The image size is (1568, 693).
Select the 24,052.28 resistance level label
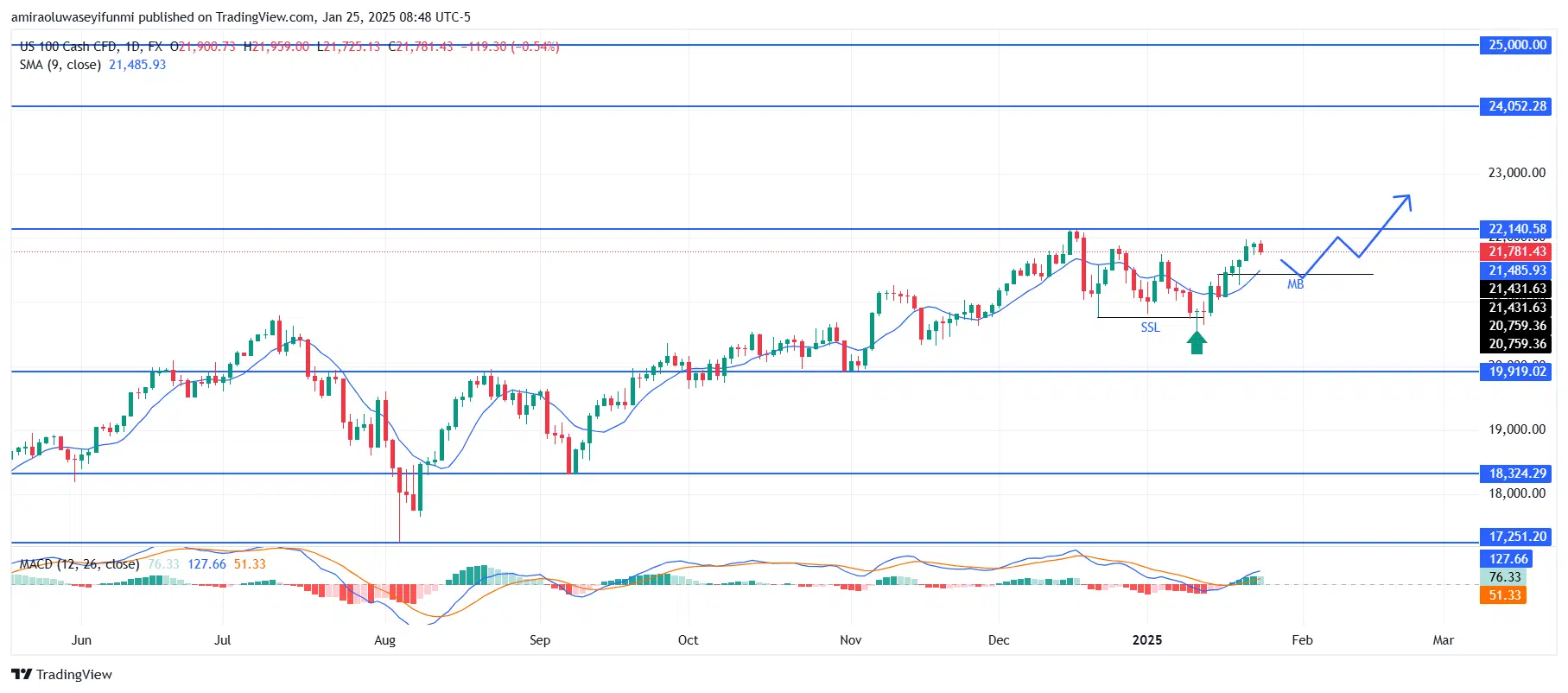pyautogui.click(x=1517, y=106)
